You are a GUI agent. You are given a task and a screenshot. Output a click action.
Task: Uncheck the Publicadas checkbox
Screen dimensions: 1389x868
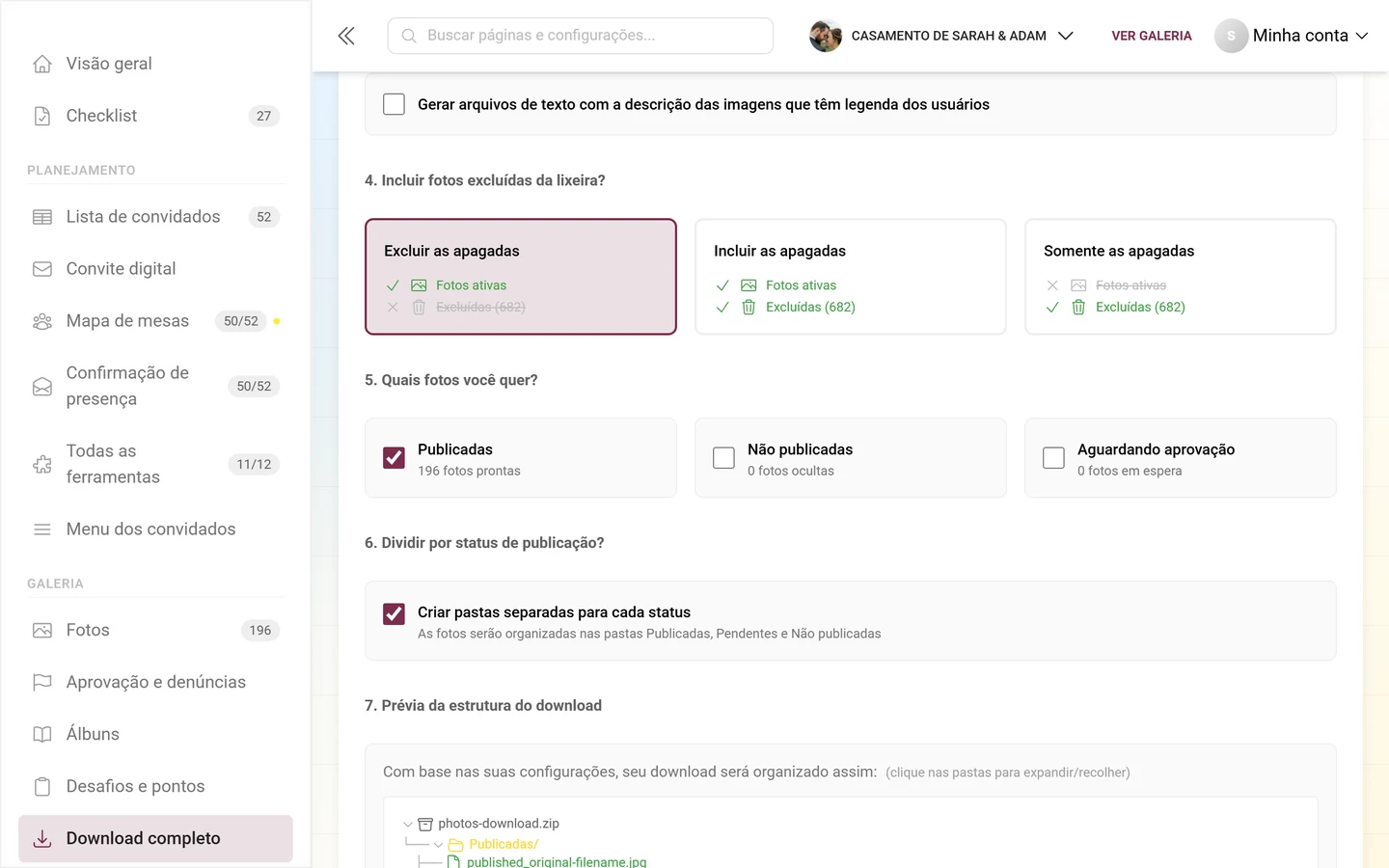pos(394,458)
